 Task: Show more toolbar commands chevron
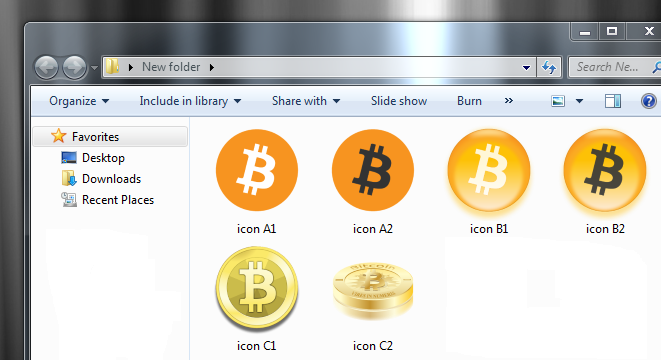pyautogui.click(x=509, y=101)
